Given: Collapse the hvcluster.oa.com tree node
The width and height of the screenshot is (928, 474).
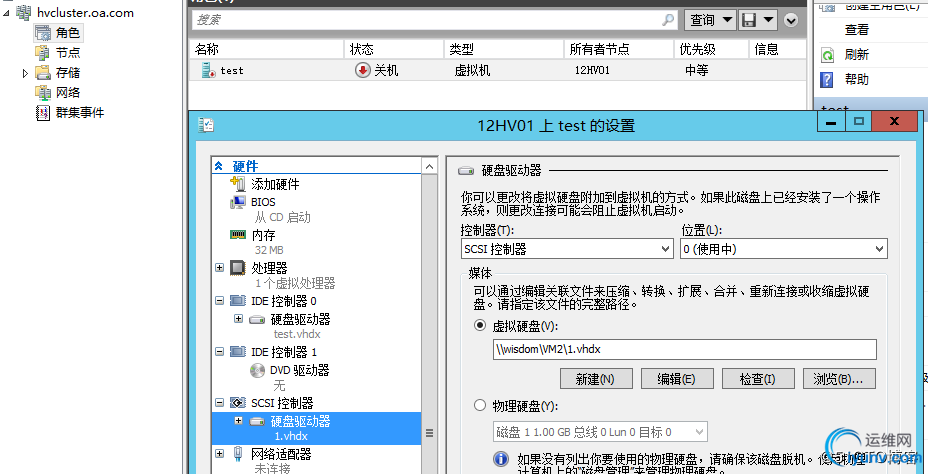Looking at the screenshot, I should tap(6, 12).
